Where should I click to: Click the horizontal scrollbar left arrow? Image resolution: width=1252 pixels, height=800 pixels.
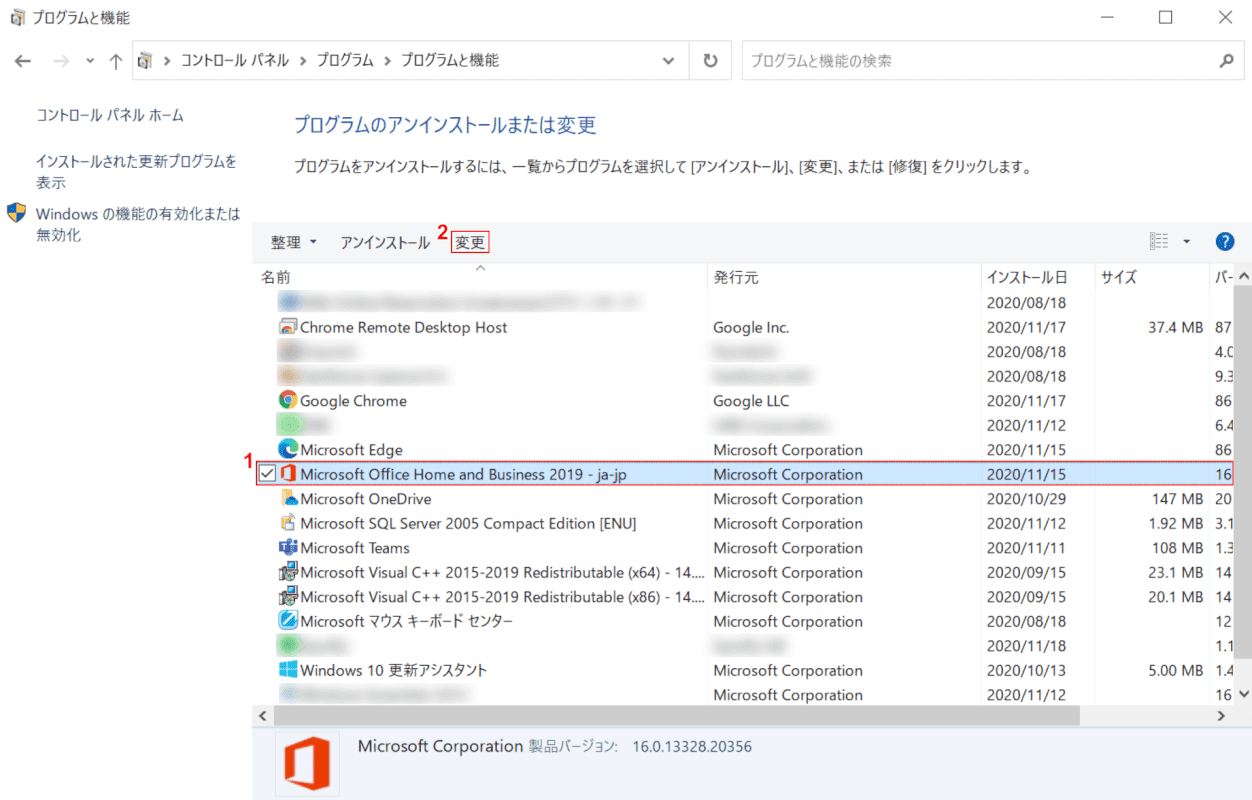[263, 716]
